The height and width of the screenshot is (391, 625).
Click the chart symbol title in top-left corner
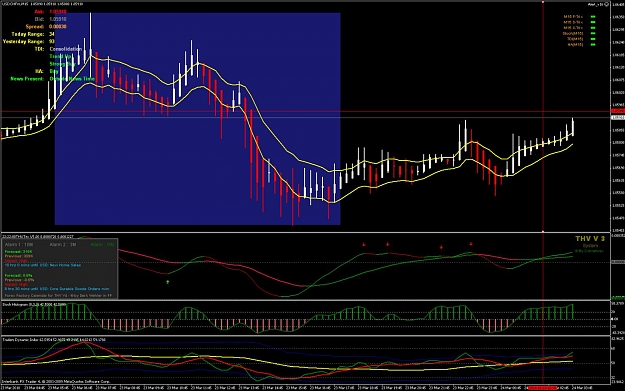42,4
